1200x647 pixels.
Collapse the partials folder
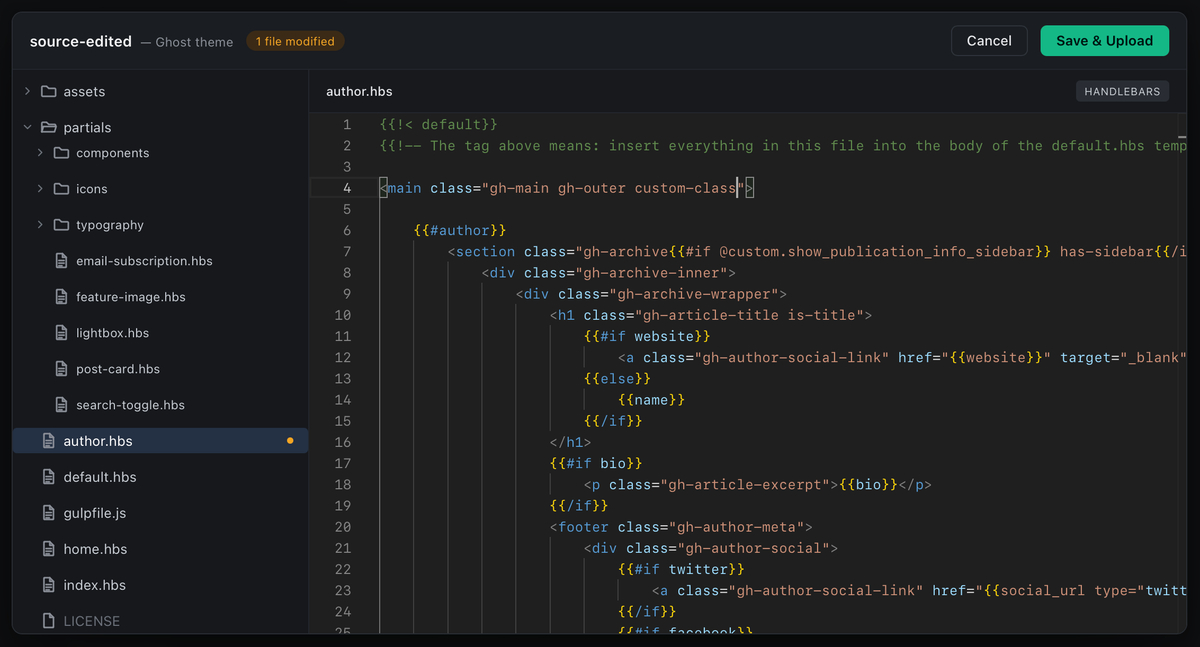click(26, 127)
